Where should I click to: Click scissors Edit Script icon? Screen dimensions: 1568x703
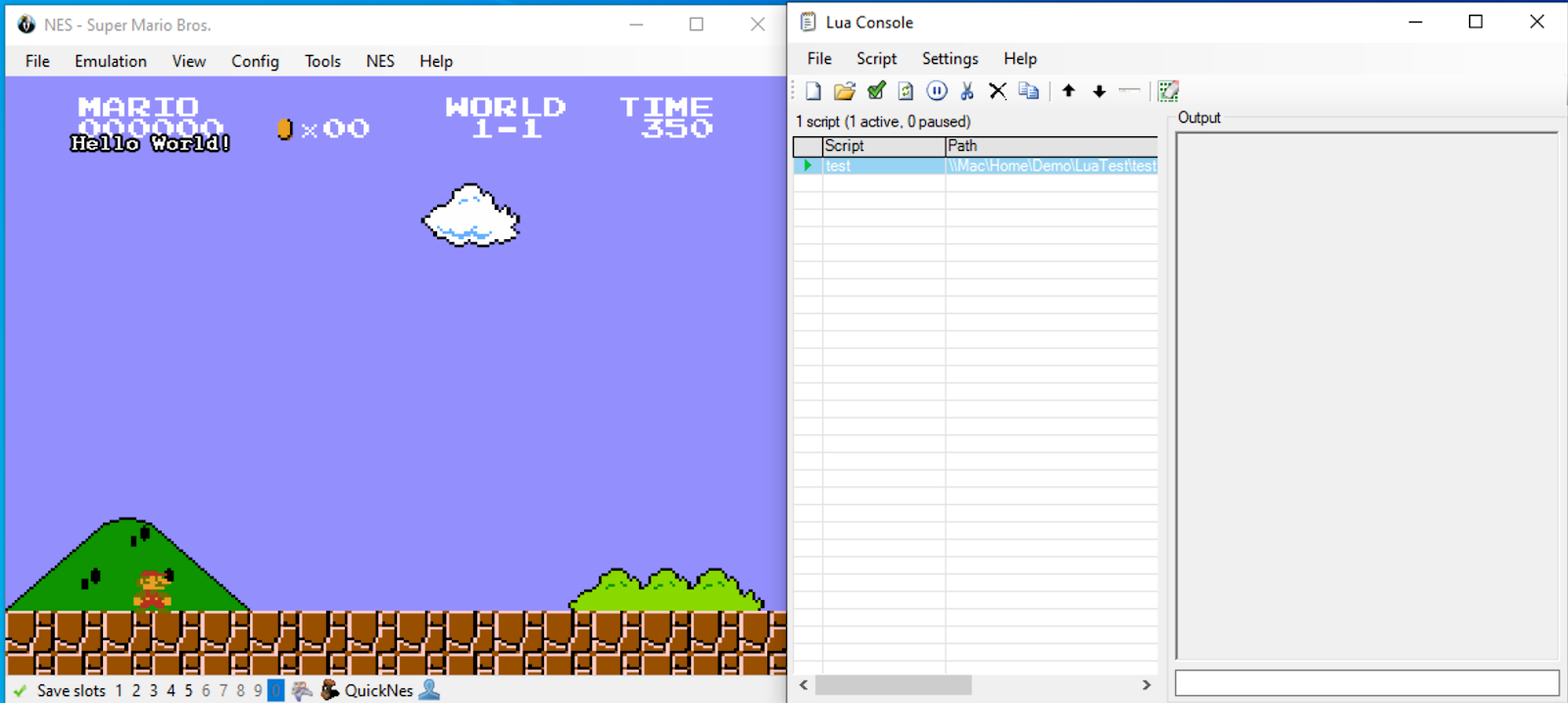tap(967, 91)
